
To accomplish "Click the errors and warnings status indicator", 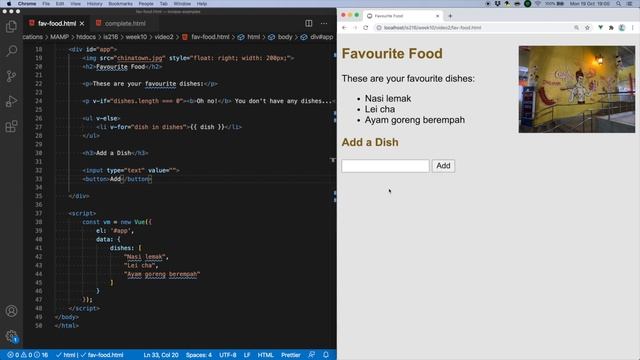I will coord(28,355).
